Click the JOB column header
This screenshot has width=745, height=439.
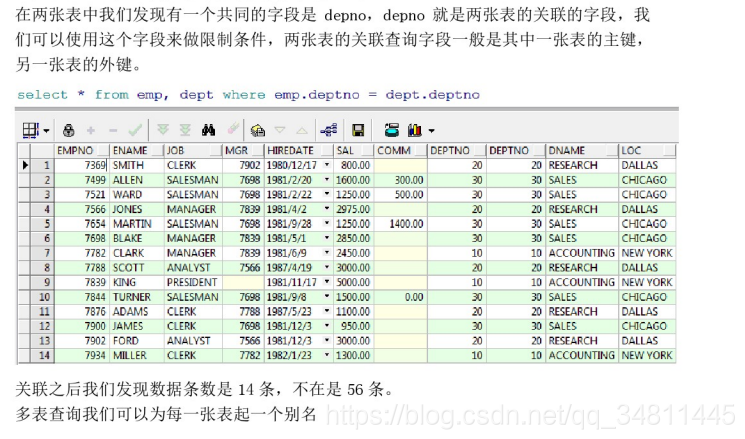coord(193,151)
